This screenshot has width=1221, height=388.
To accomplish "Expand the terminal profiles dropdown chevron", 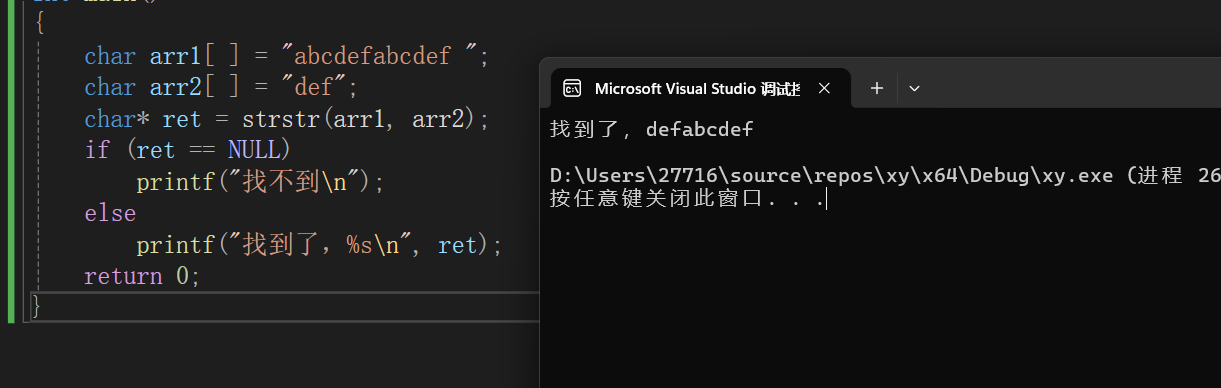I will [x=914, y=88].
